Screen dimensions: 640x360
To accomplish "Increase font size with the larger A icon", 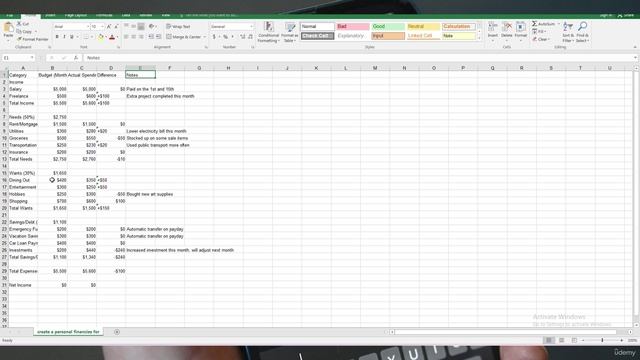I will 109,27.
